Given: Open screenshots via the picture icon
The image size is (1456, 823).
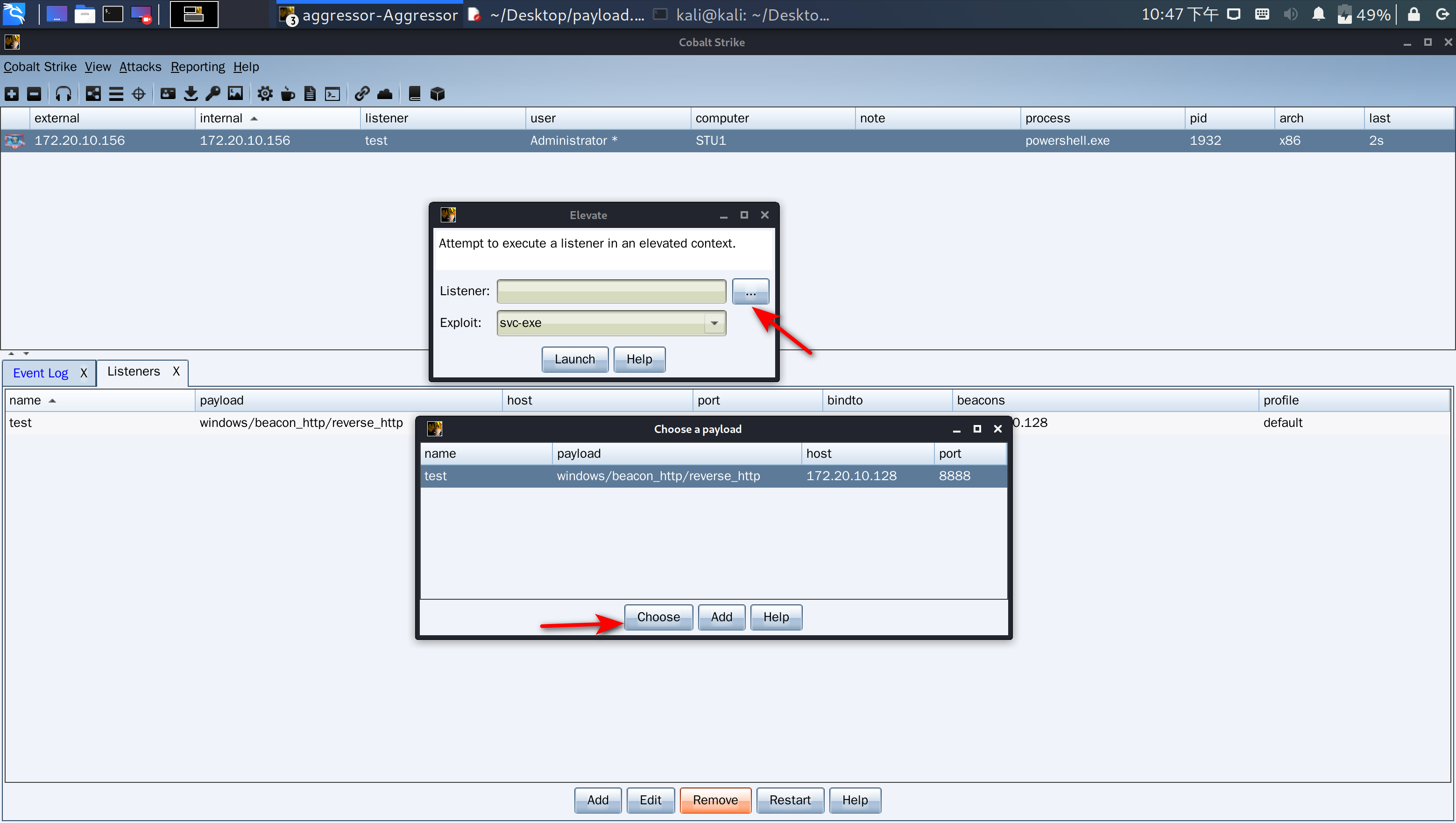Looking at the screenshot, I should (x=235, y=94).
